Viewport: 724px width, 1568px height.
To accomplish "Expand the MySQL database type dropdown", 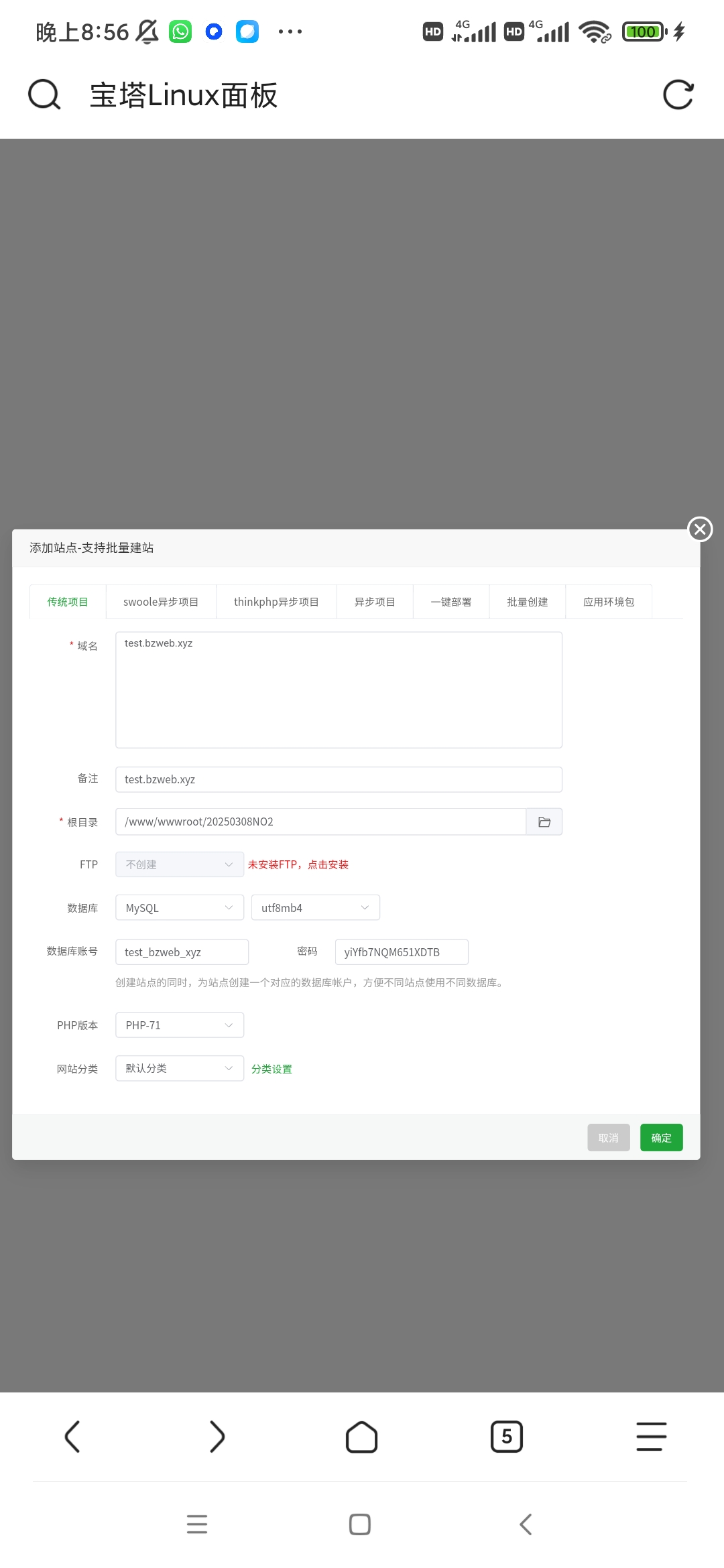I will [179, 908].
